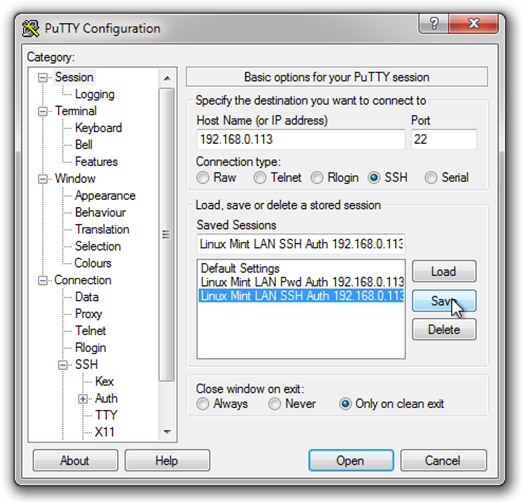Open the Auth category

click(x=106, y=398)
